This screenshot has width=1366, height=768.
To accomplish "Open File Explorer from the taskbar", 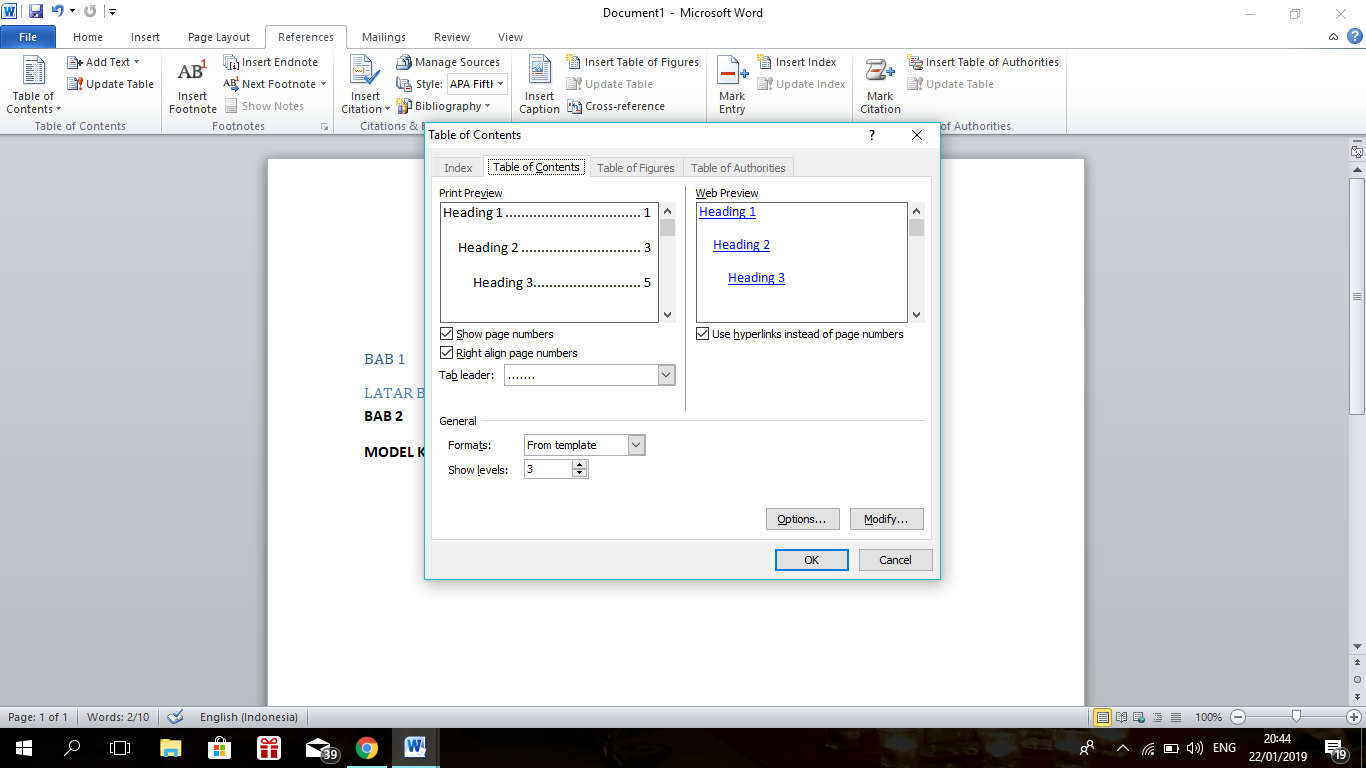I will [171, 748].
